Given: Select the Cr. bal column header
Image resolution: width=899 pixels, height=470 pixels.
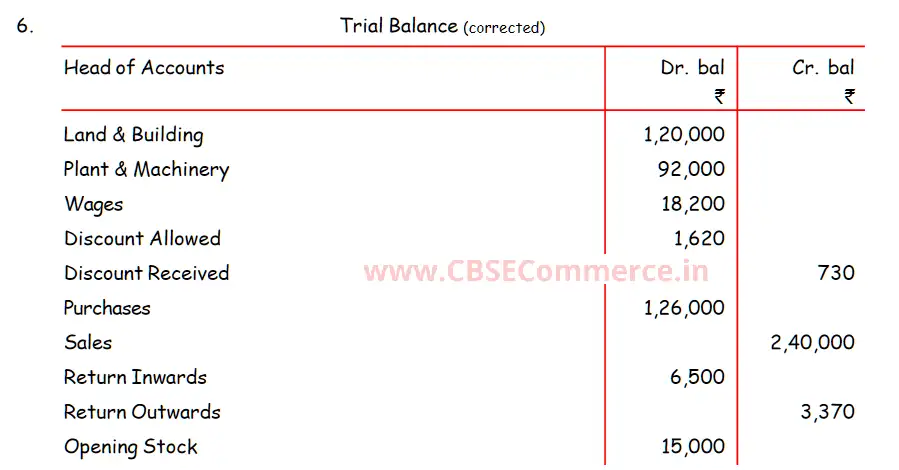Looking at the screenshot, I should pyautogui.click(x=823, y=68).
